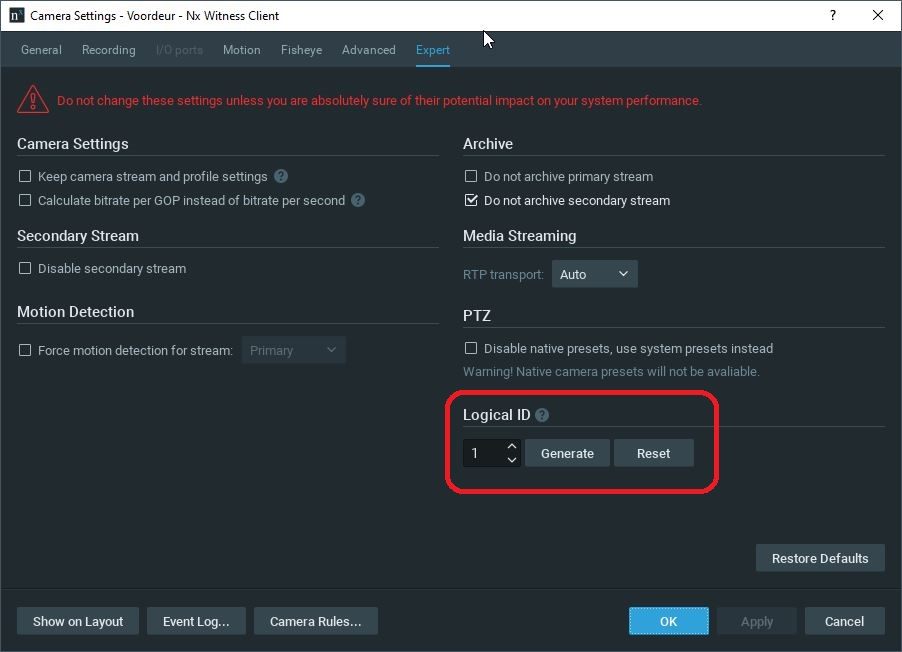Image resolution: width=902 pixels, height=652 pixels.
Task: Click the Nx Witness app icon in title bar
Action: tap(16, 15)
